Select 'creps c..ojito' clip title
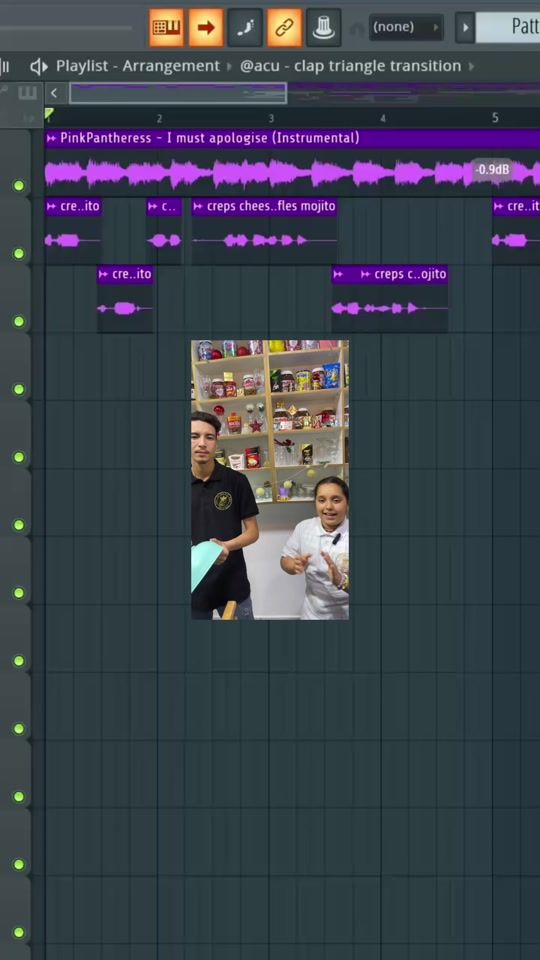540x960 pixels. pos(410,274)
